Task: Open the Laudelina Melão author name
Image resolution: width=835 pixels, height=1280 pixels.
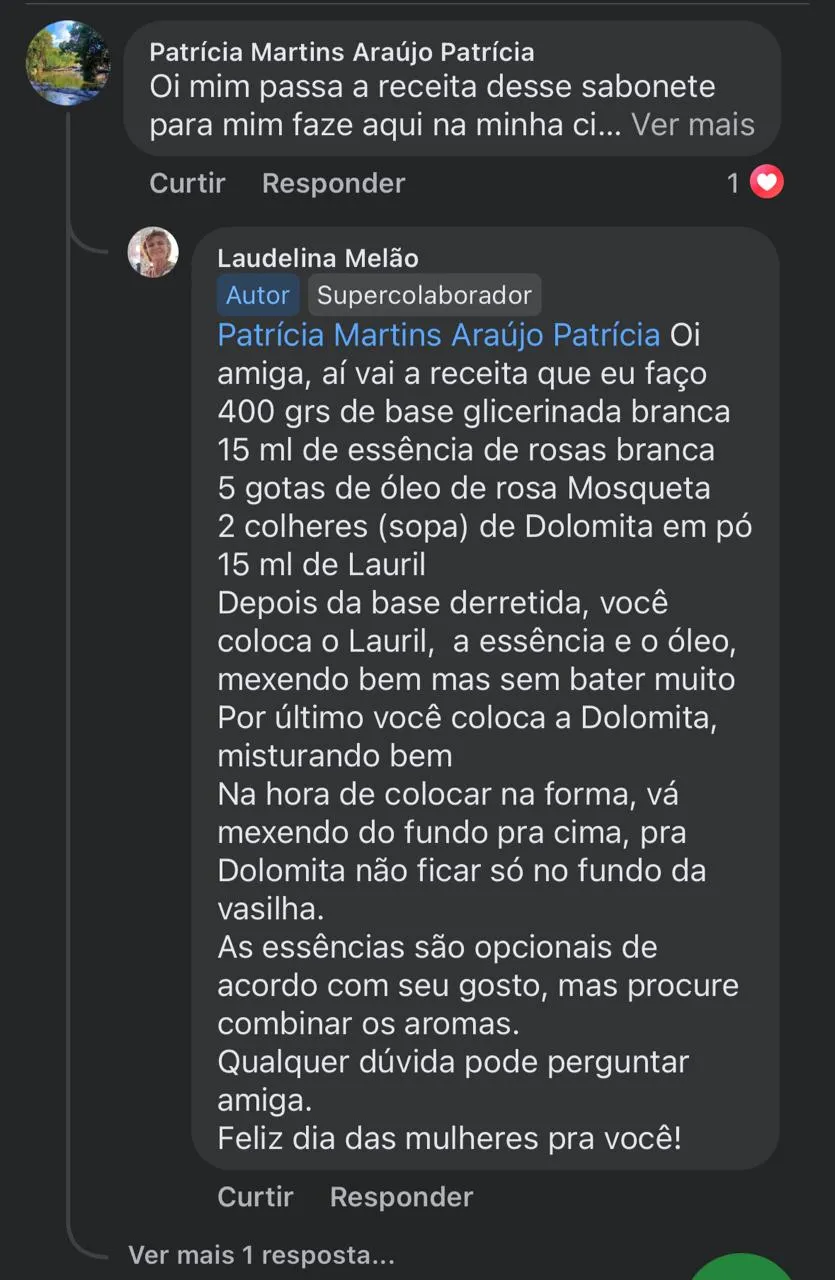Action: pos(317,258)
